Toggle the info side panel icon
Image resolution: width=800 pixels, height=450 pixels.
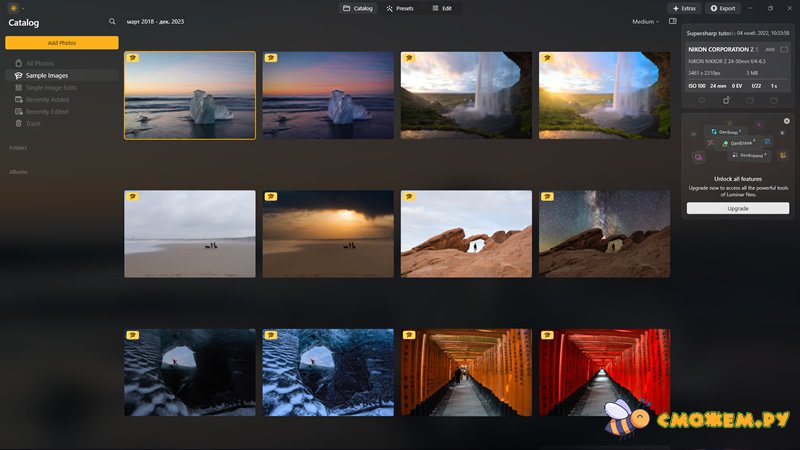(672, 21)
